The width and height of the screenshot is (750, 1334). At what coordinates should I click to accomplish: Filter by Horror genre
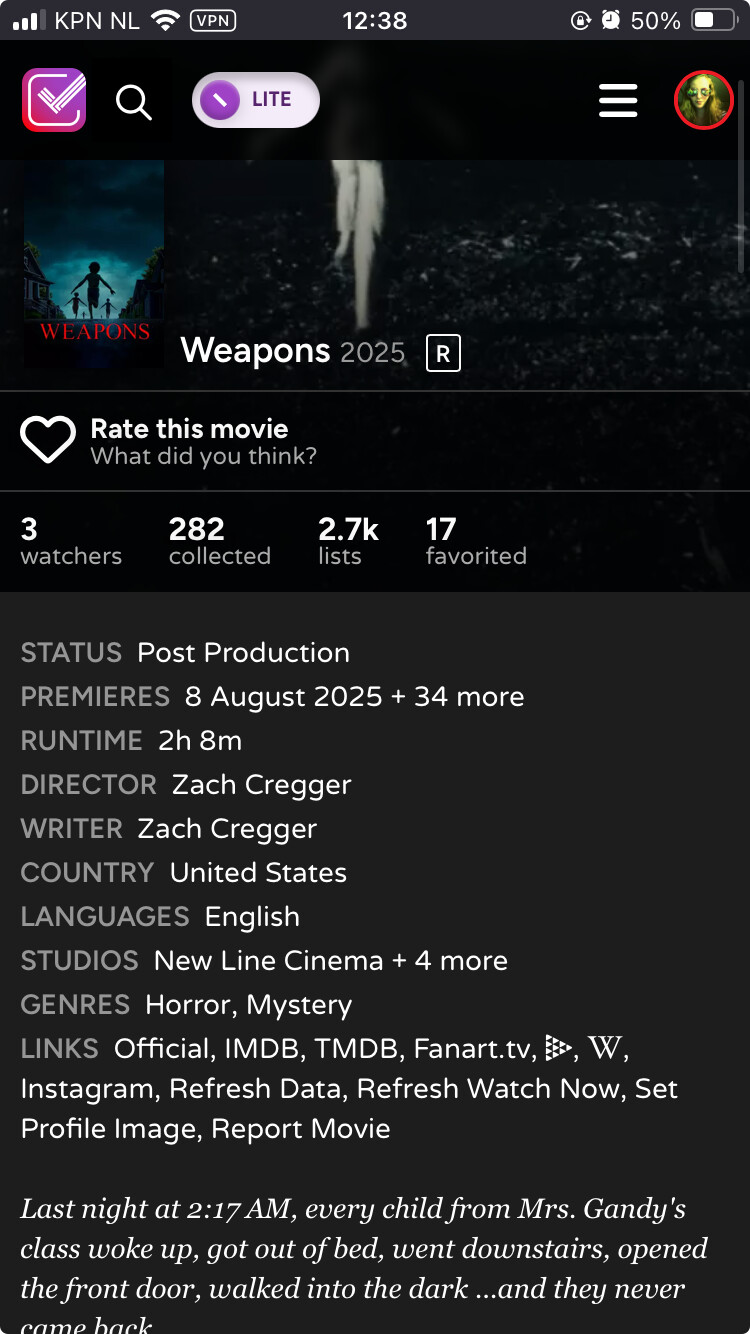point(188,1004)
